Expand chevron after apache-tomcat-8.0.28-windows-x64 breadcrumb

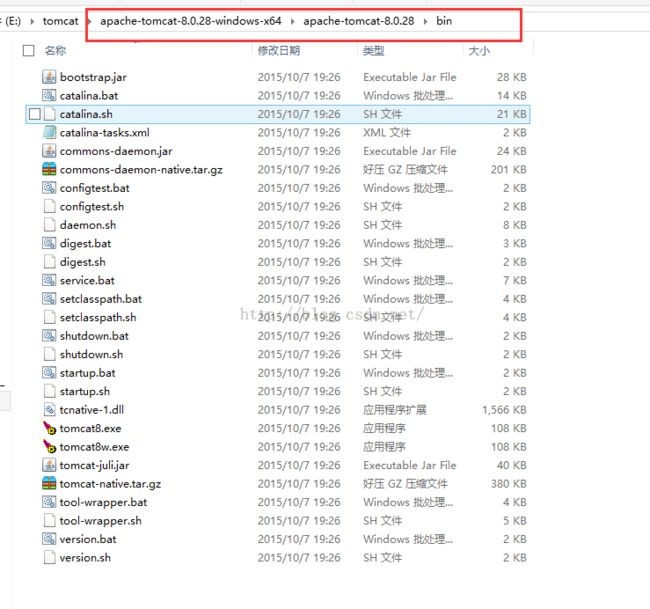point(293,21)
